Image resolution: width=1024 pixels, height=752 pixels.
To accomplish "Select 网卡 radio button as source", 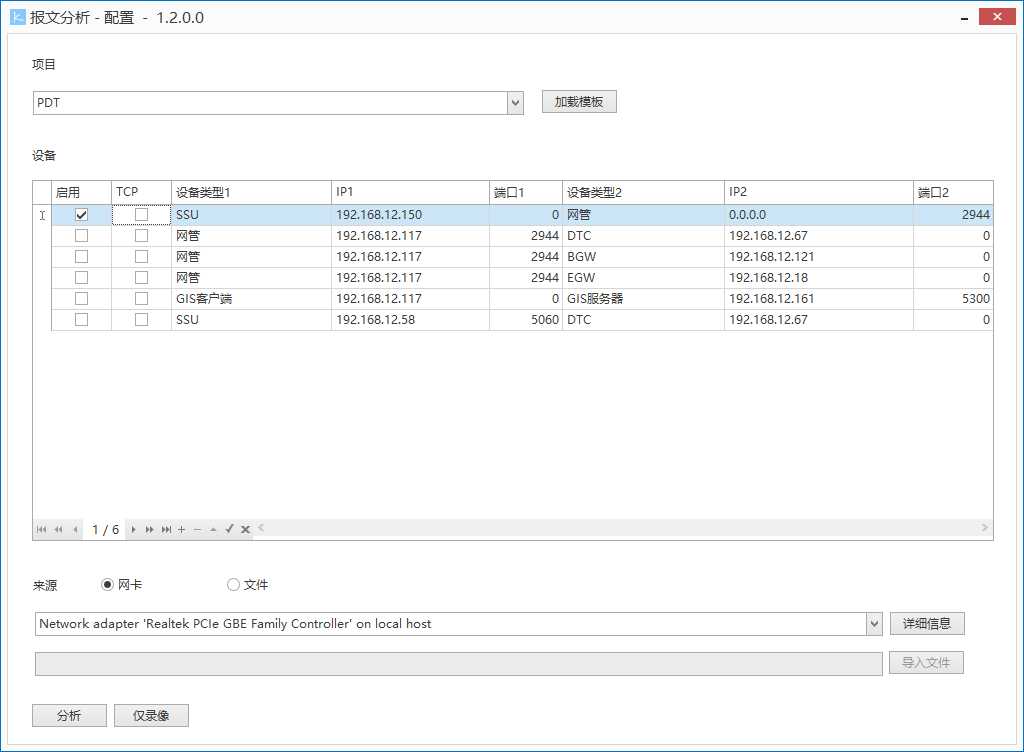I will click(x=108, y=584).
